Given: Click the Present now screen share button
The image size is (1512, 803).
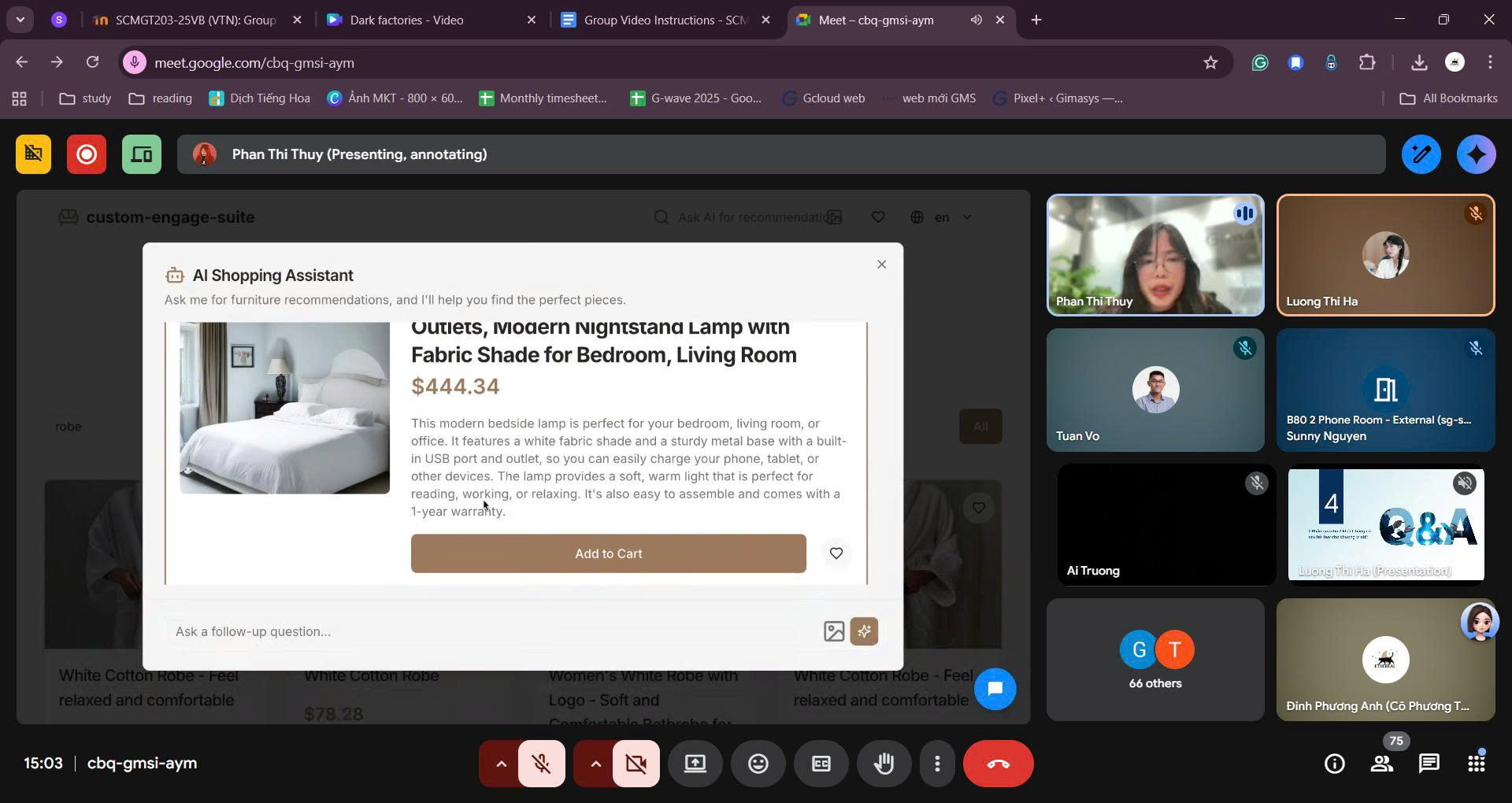Looking at the screenshot, I should [695, 764].
